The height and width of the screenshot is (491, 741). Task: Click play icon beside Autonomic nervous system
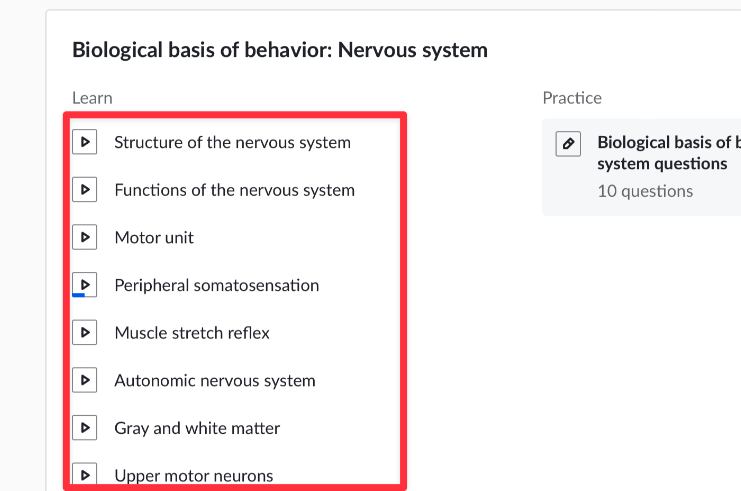85,380
